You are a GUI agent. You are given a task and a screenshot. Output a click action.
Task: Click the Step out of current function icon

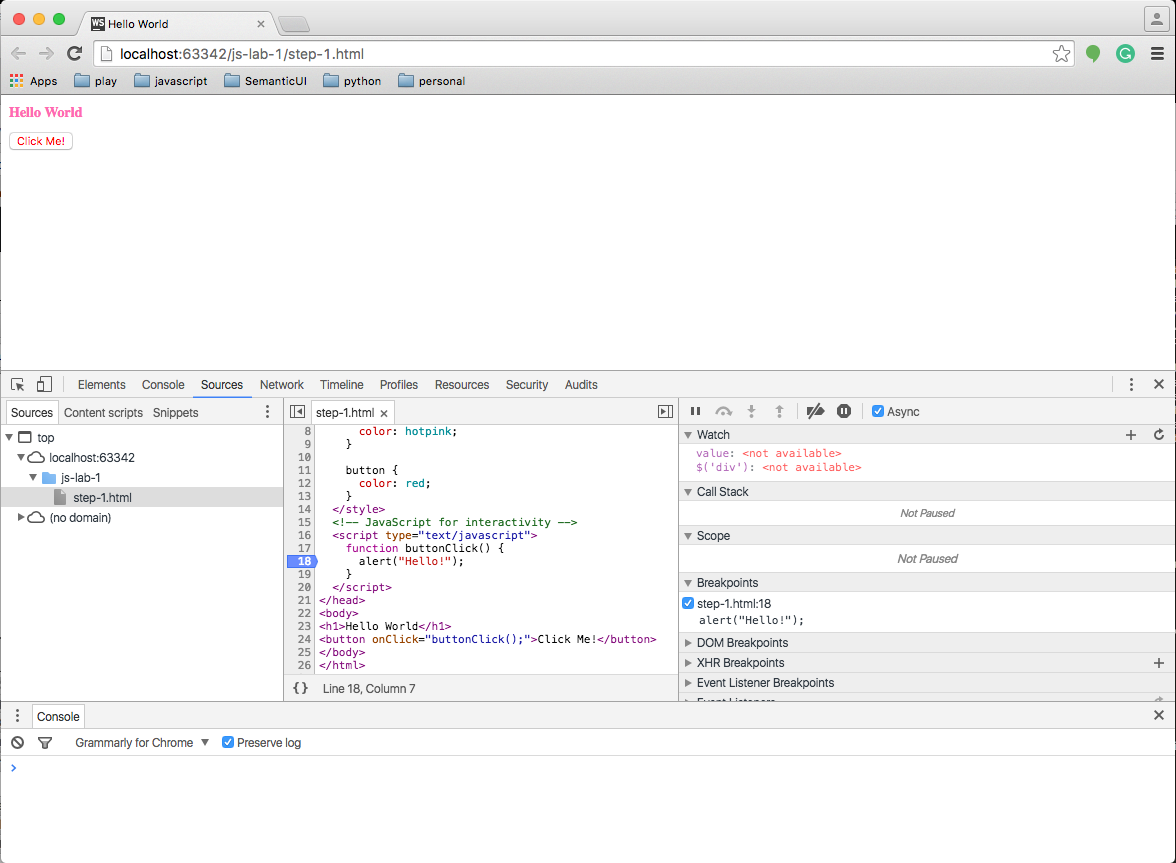click(779, 411)
